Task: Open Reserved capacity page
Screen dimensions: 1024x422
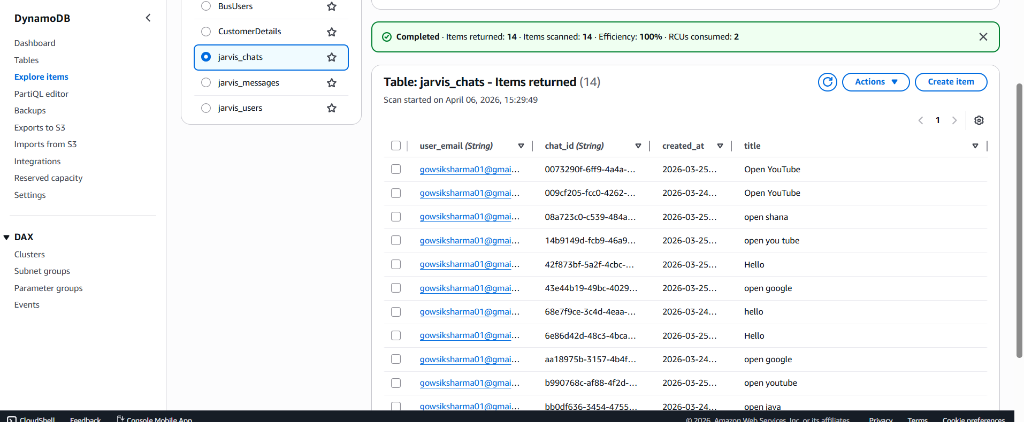Action: 48,178
